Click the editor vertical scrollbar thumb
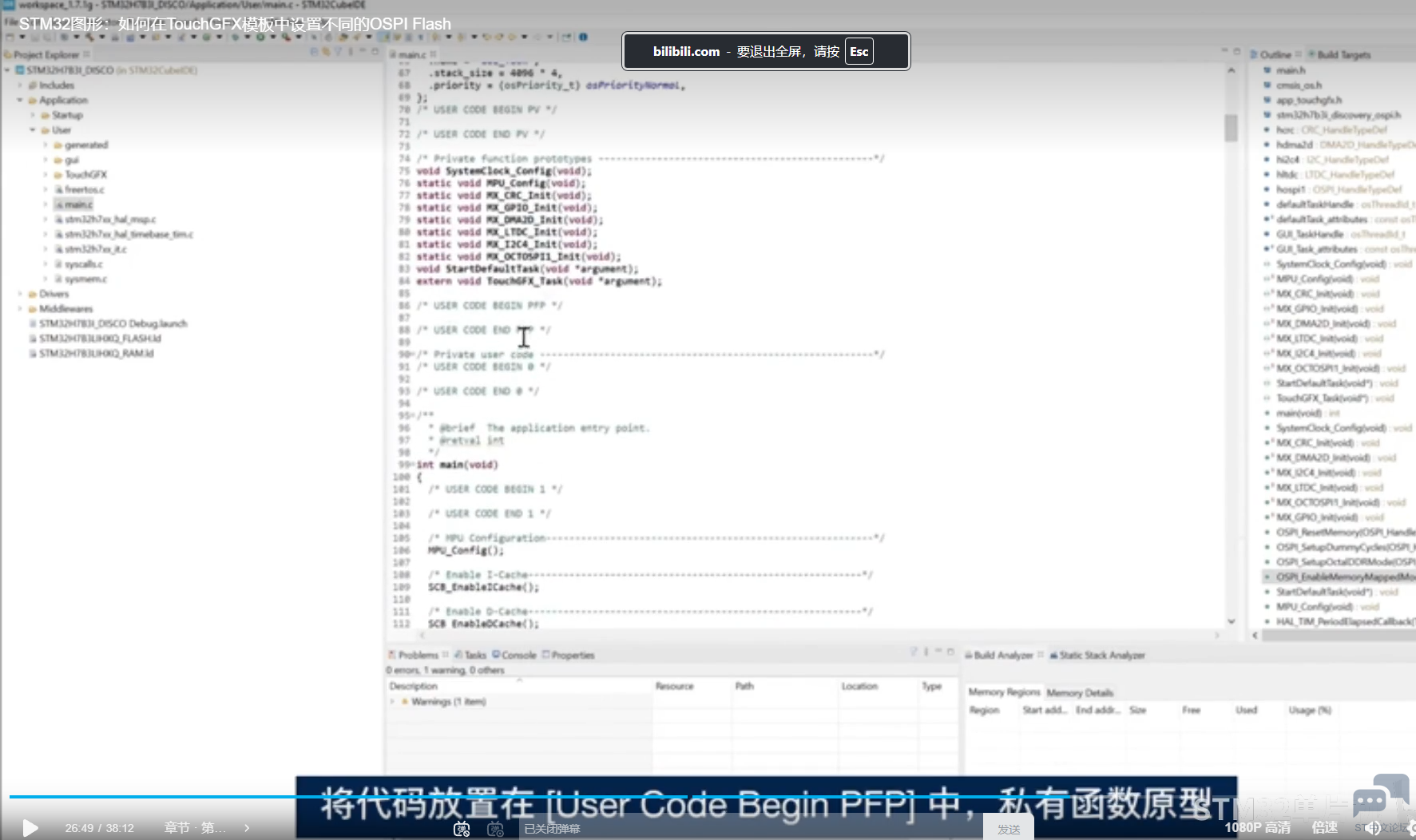The width and height of the screenshot is (1416, 840). 1231,128
